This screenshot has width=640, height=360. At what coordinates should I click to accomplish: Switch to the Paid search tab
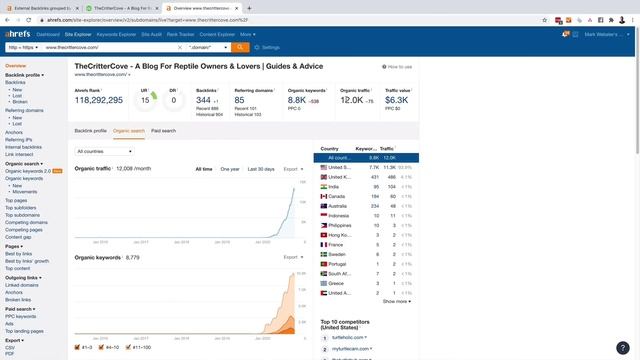[163, 131]
